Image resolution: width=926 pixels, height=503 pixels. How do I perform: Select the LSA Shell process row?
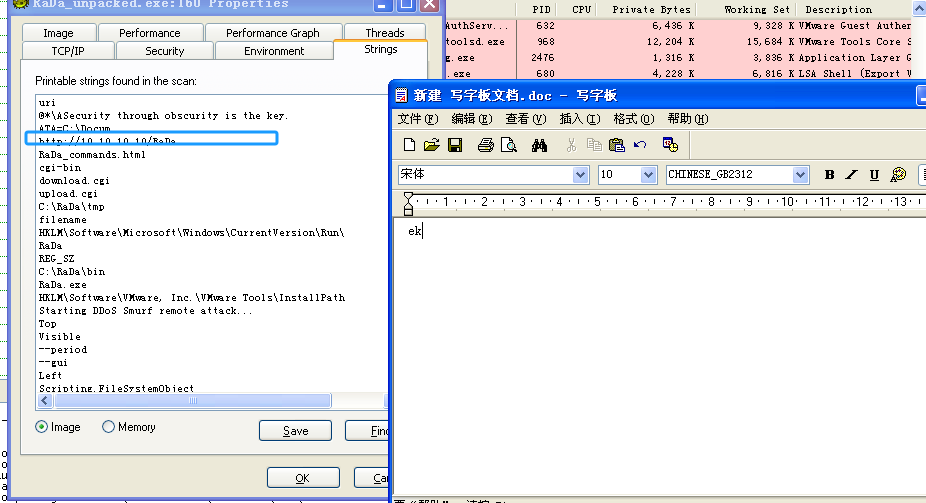(679, 73)
